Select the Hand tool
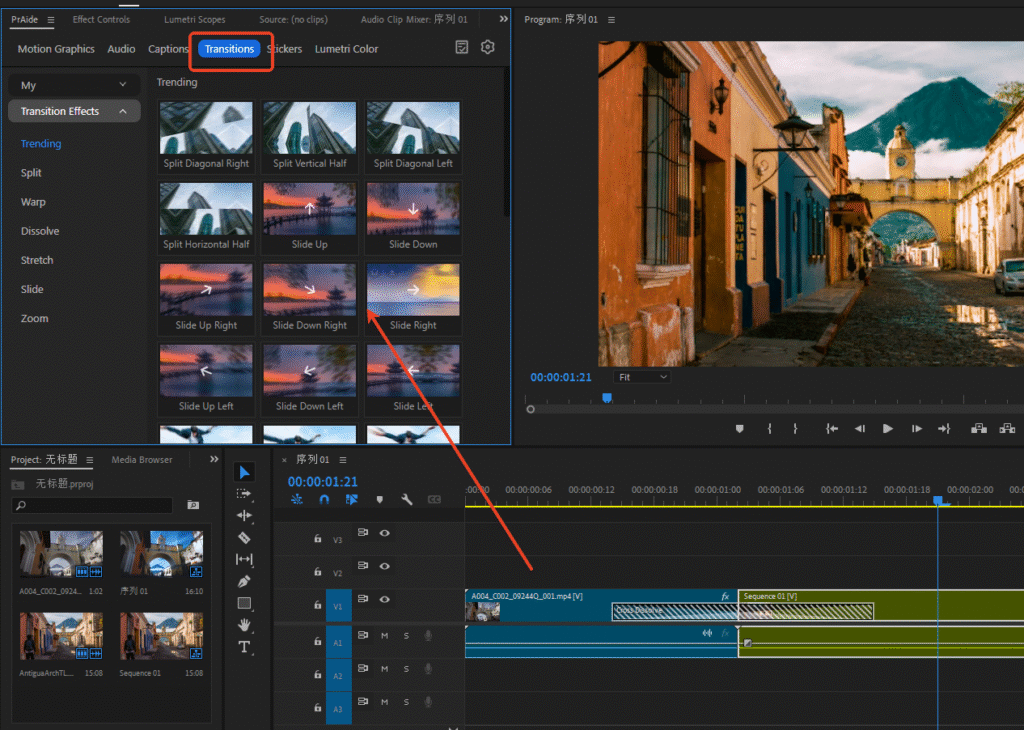The height and width of the screenshot is (730, 1024). pyautogui.click(x=245, y=625)
